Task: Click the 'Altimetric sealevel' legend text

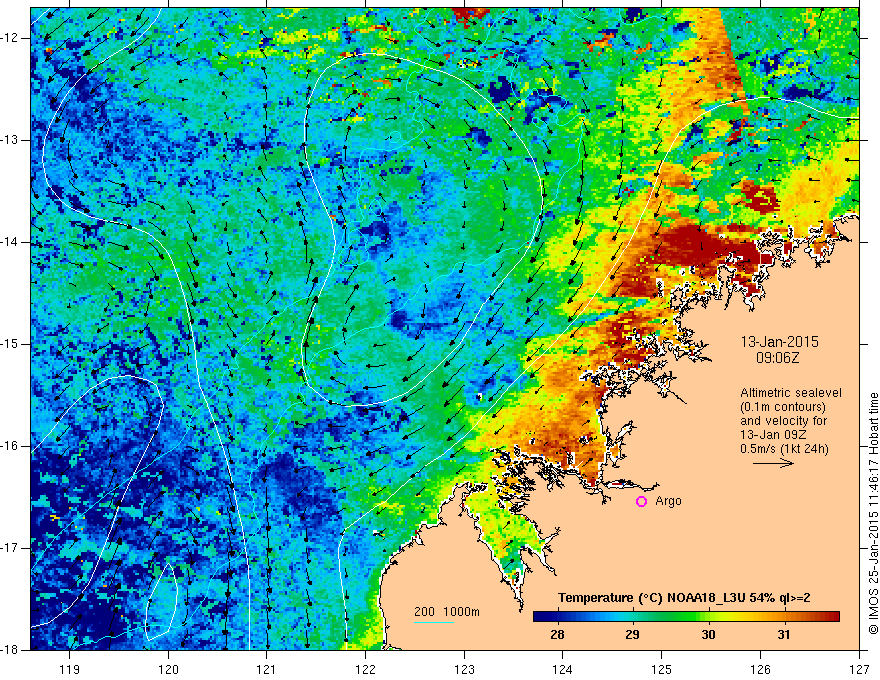Action: tap(791, 393)
